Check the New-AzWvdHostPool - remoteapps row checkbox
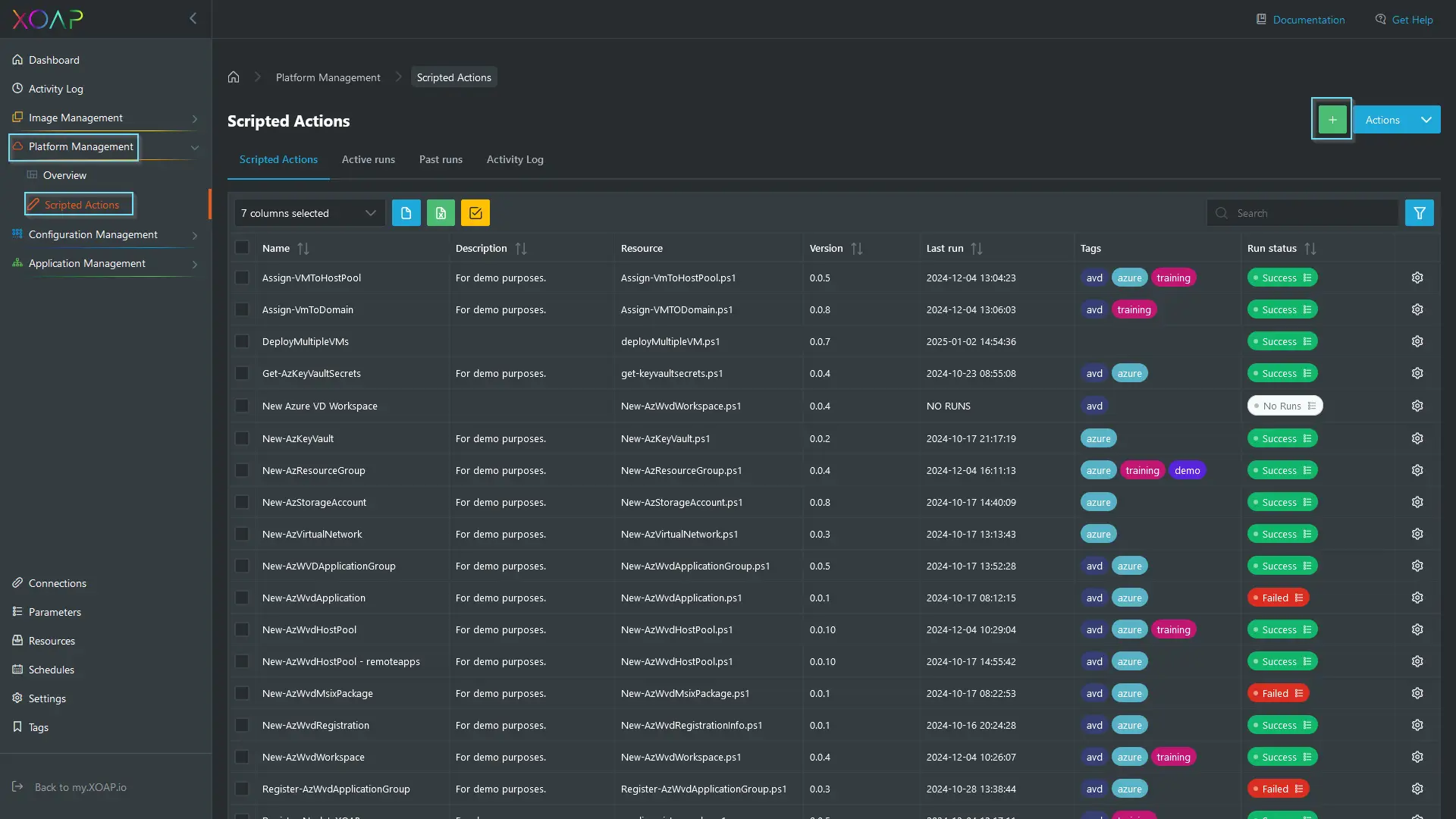This screenshot has height=819, width=1456. 242,661
